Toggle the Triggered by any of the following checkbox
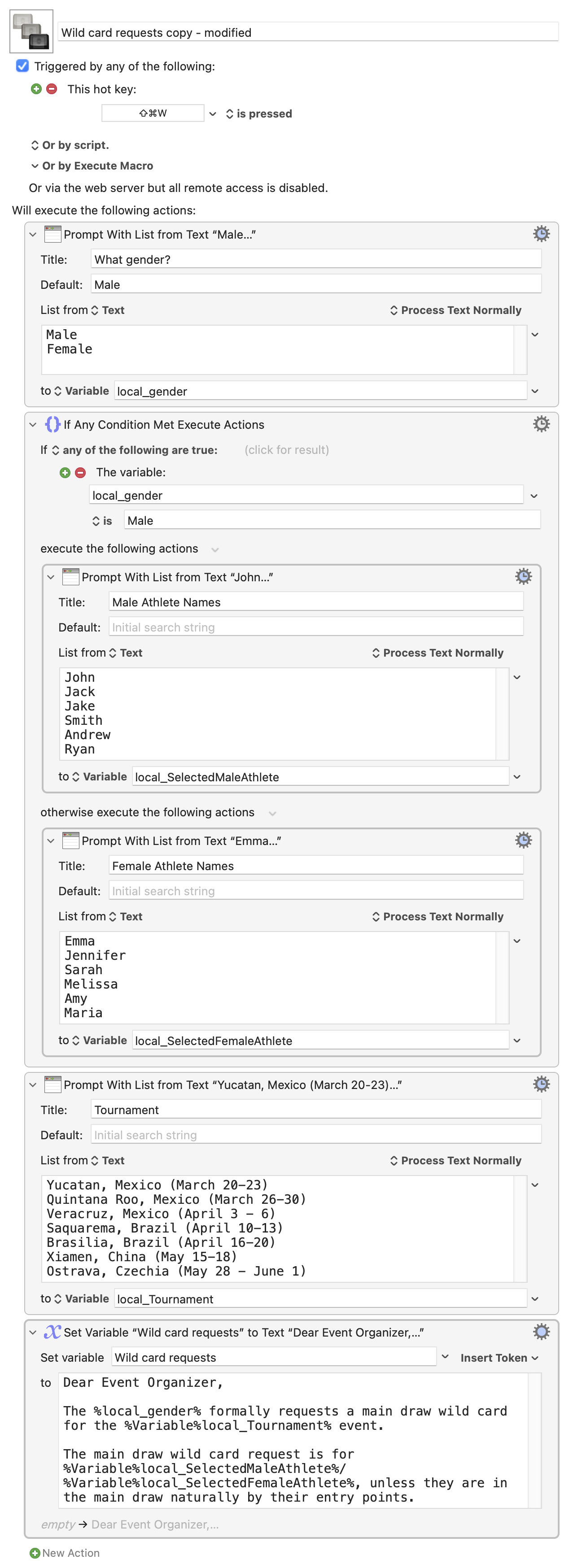The width and height of the screenshot is (569, 1568). pyautogui.click(x=22, y=66)
